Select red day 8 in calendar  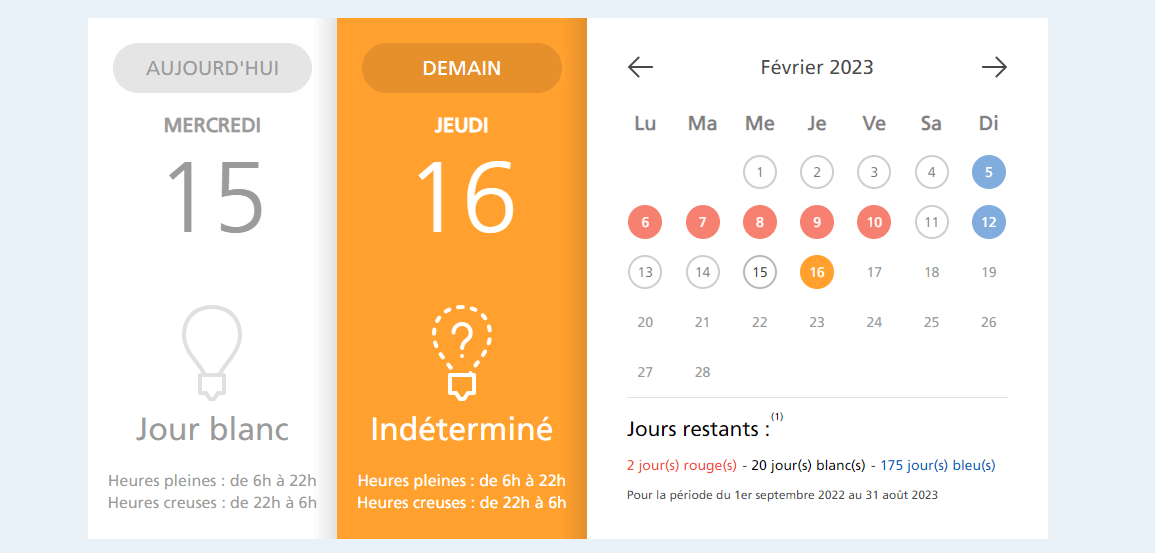[760, 222]
